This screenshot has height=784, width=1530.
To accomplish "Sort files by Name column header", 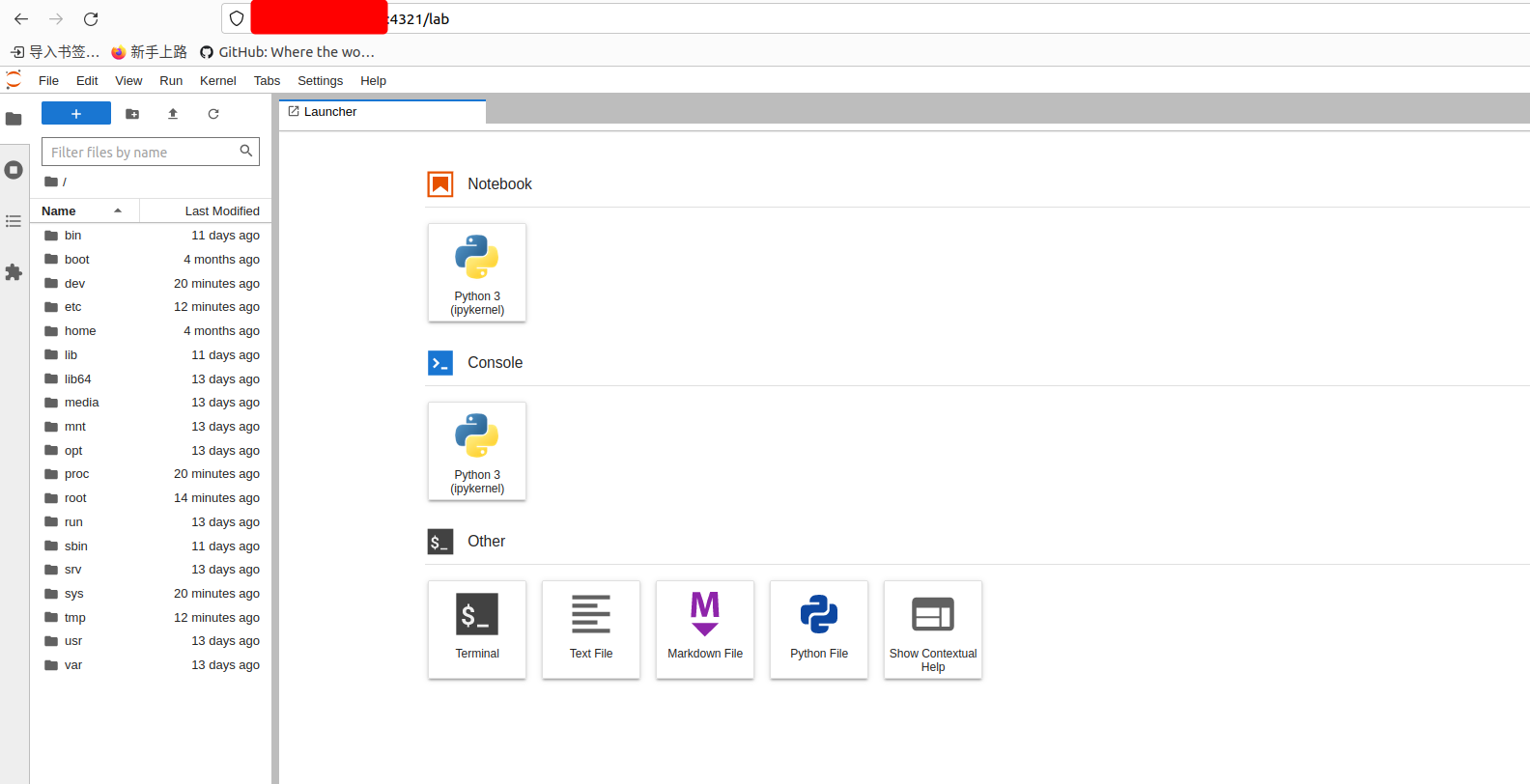I will point(59,210).
